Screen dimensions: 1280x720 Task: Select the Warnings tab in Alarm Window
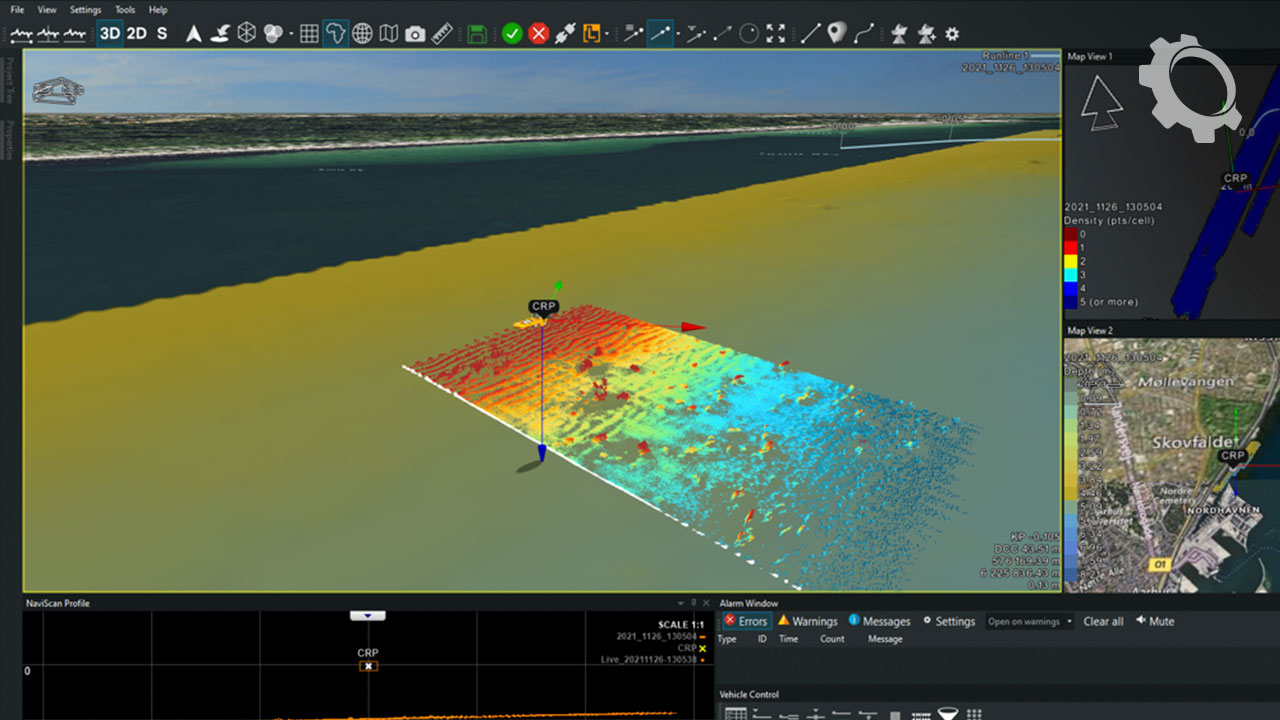coord(807,621)
